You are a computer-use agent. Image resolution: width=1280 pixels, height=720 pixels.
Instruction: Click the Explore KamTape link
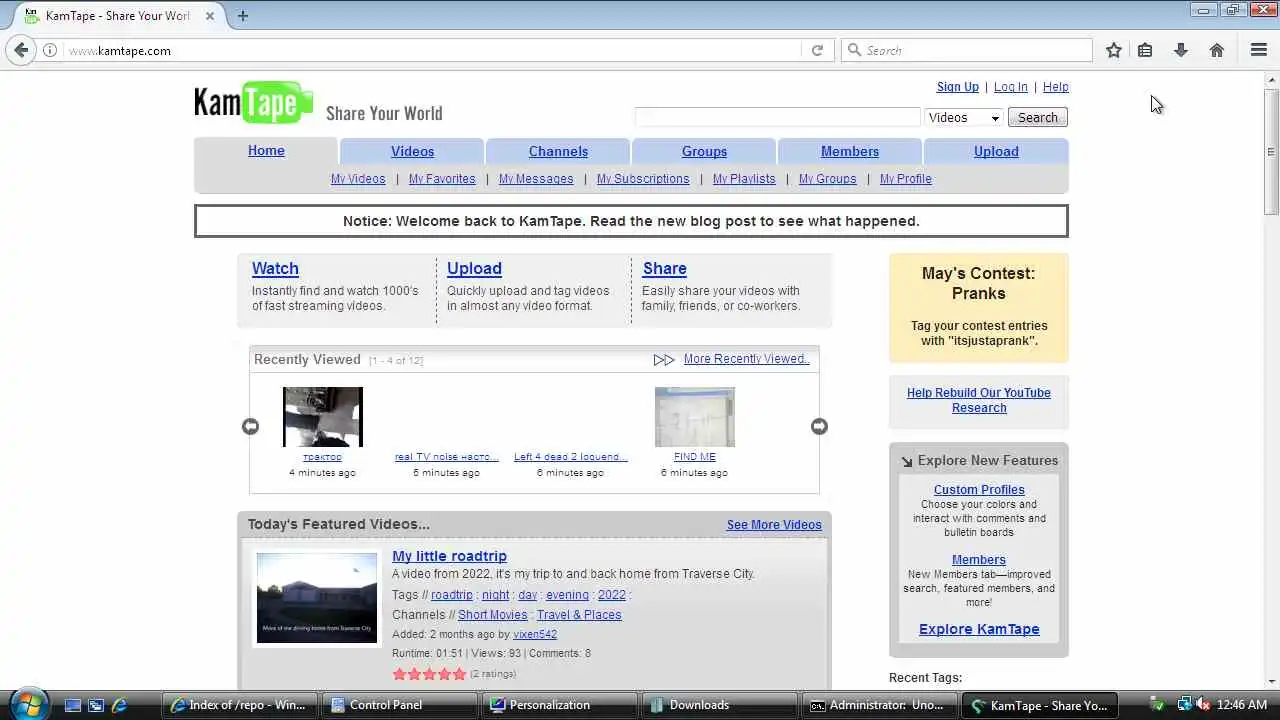coord(979,629)
